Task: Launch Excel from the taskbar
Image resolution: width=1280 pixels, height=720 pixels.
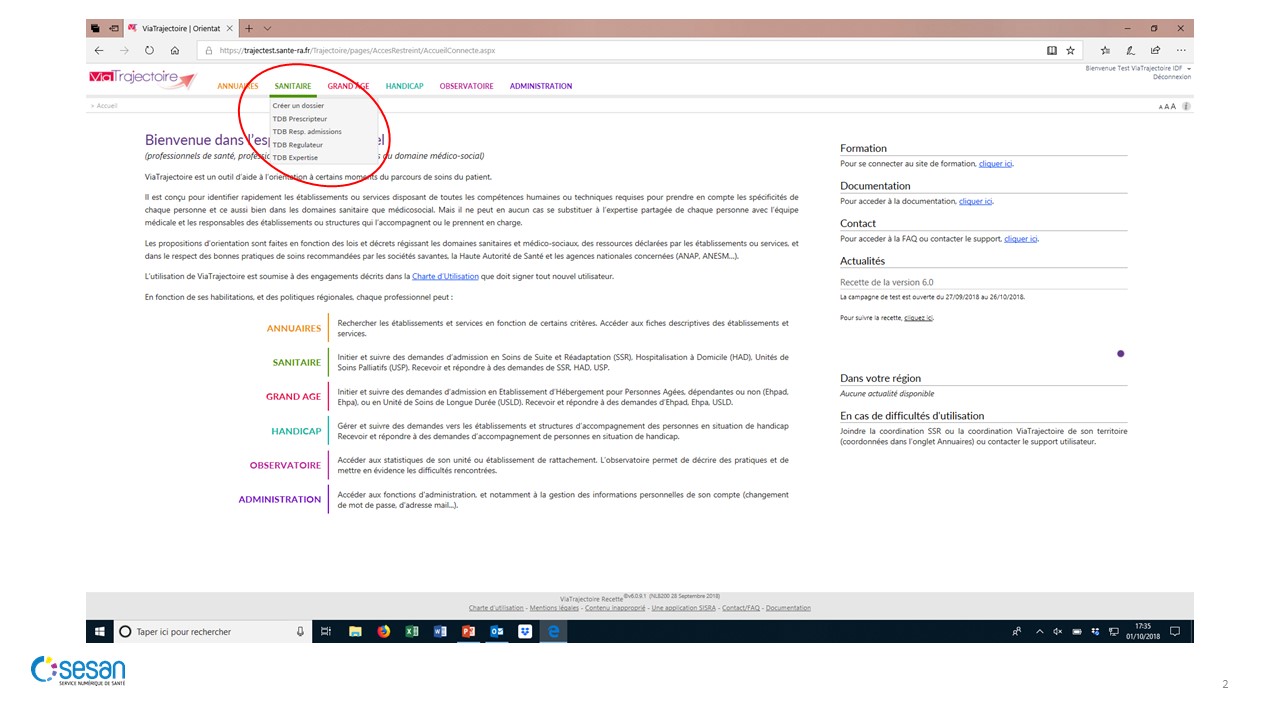Action: 411,632
